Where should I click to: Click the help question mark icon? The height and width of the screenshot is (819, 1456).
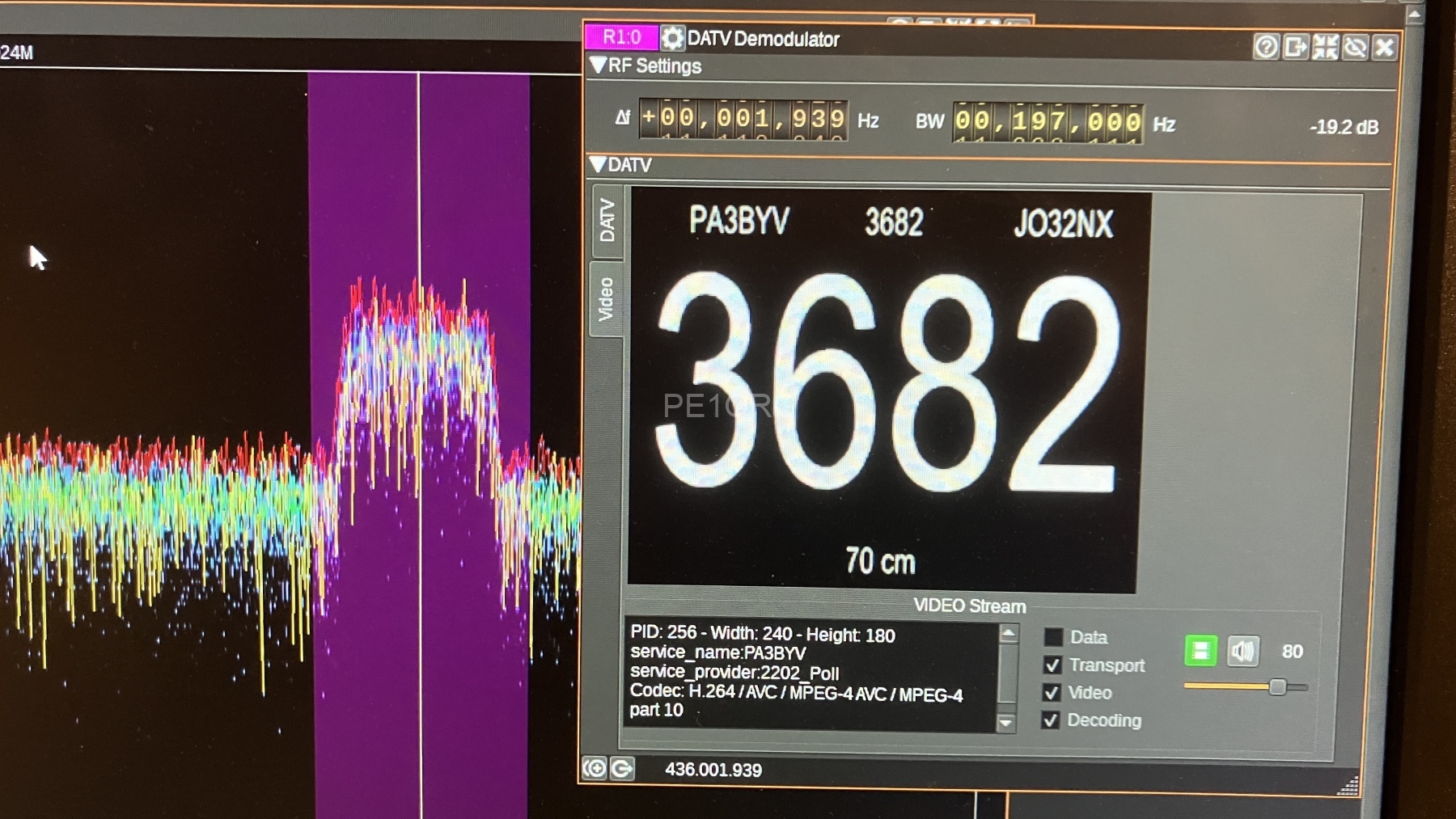(x=1266, y=47)
